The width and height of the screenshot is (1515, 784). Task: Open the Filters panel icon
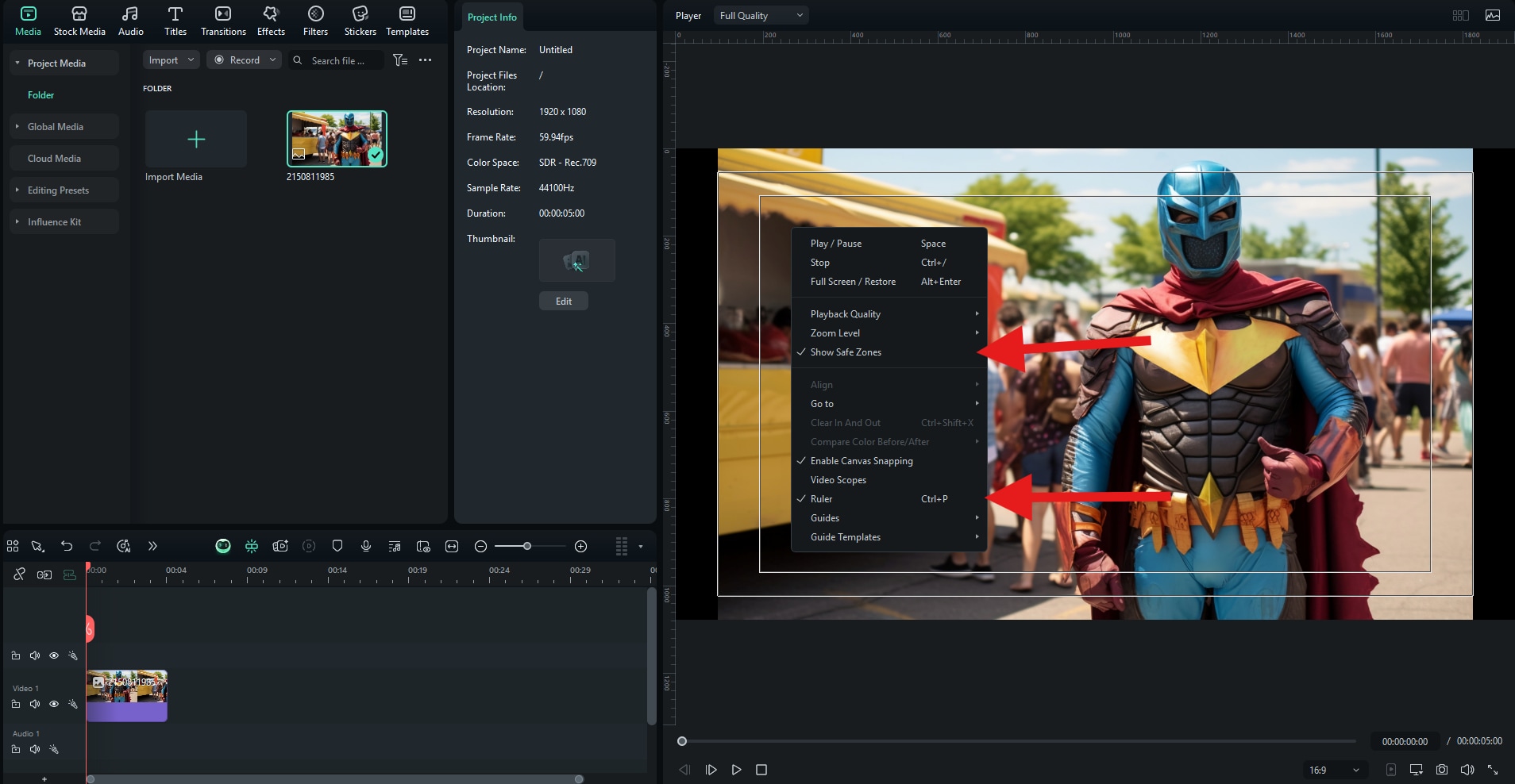coord(315,14)
